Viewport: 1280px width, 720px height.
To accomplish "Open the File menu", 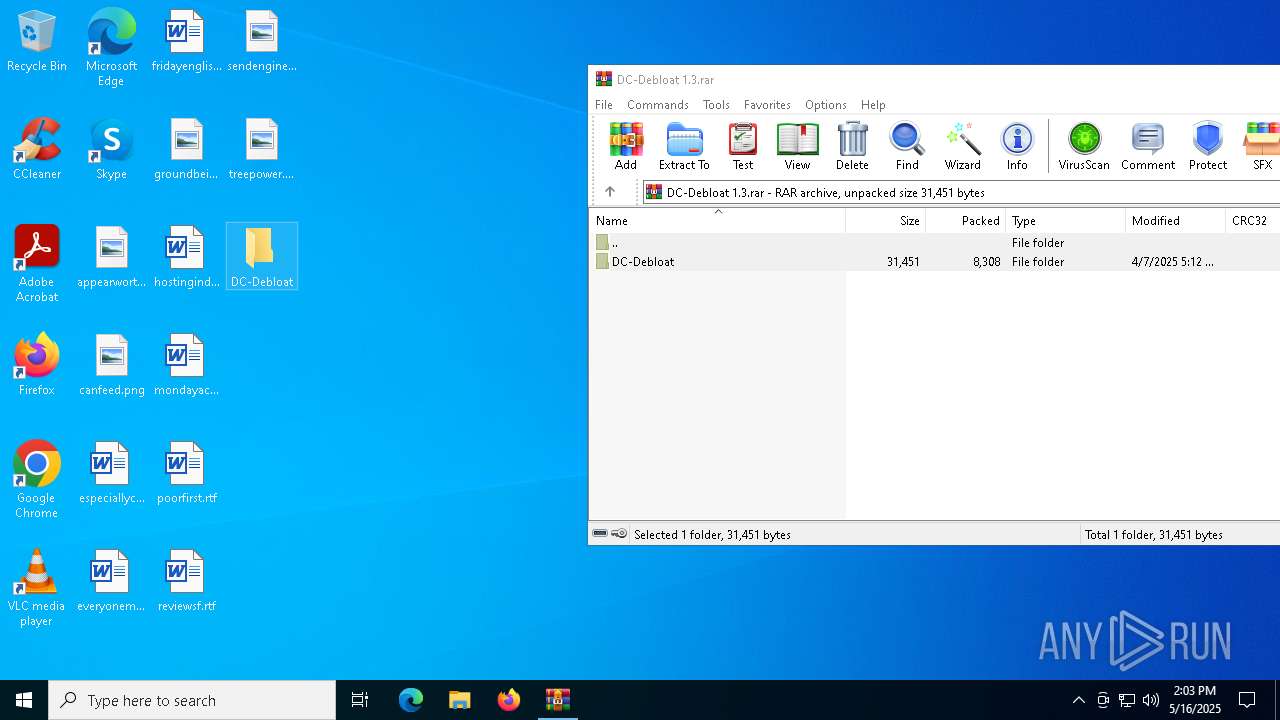I will (x=604, y=104).
